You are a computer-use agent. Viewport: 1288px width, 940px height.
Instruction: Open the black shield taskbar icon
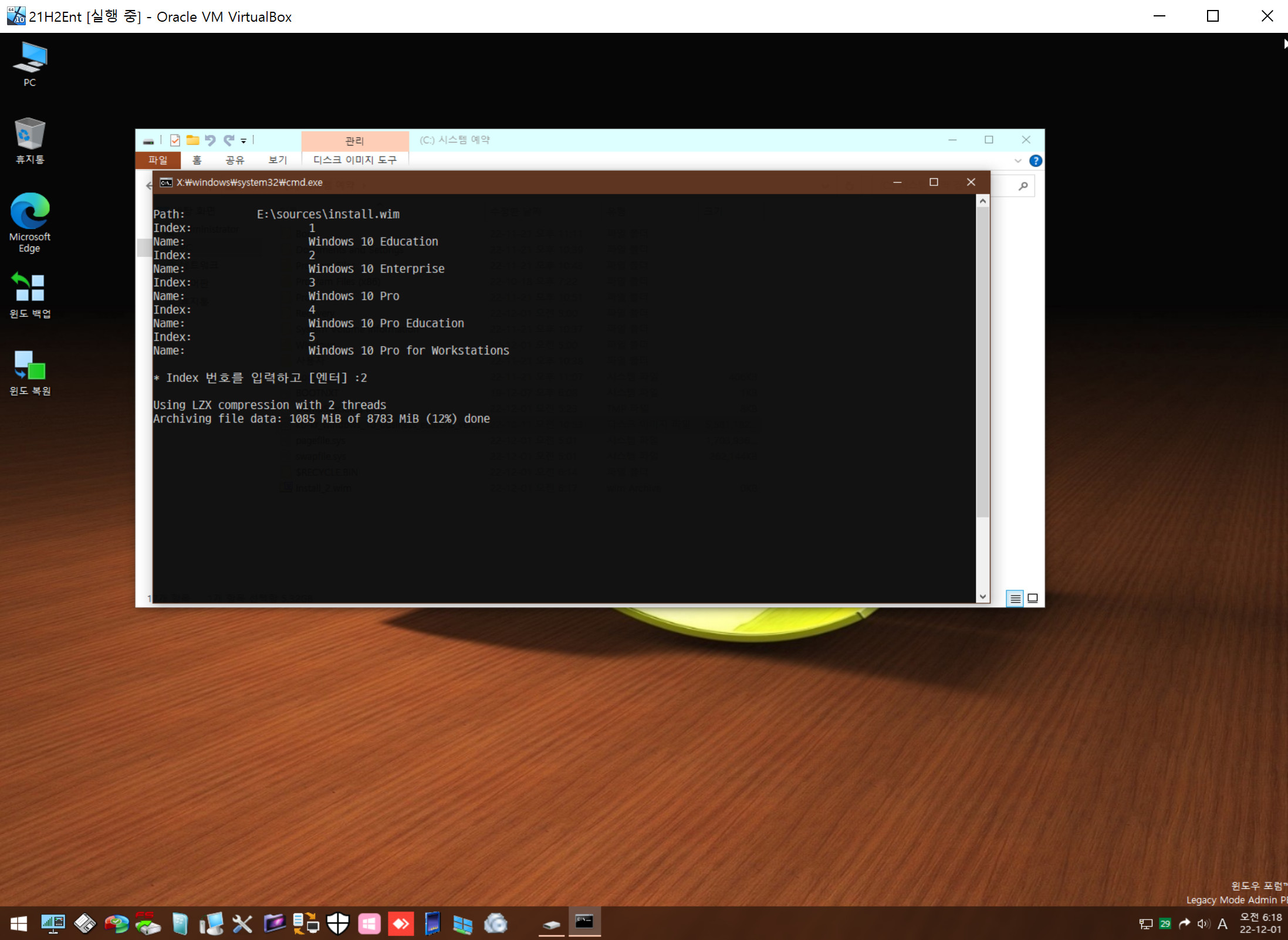tap(337, 924)
